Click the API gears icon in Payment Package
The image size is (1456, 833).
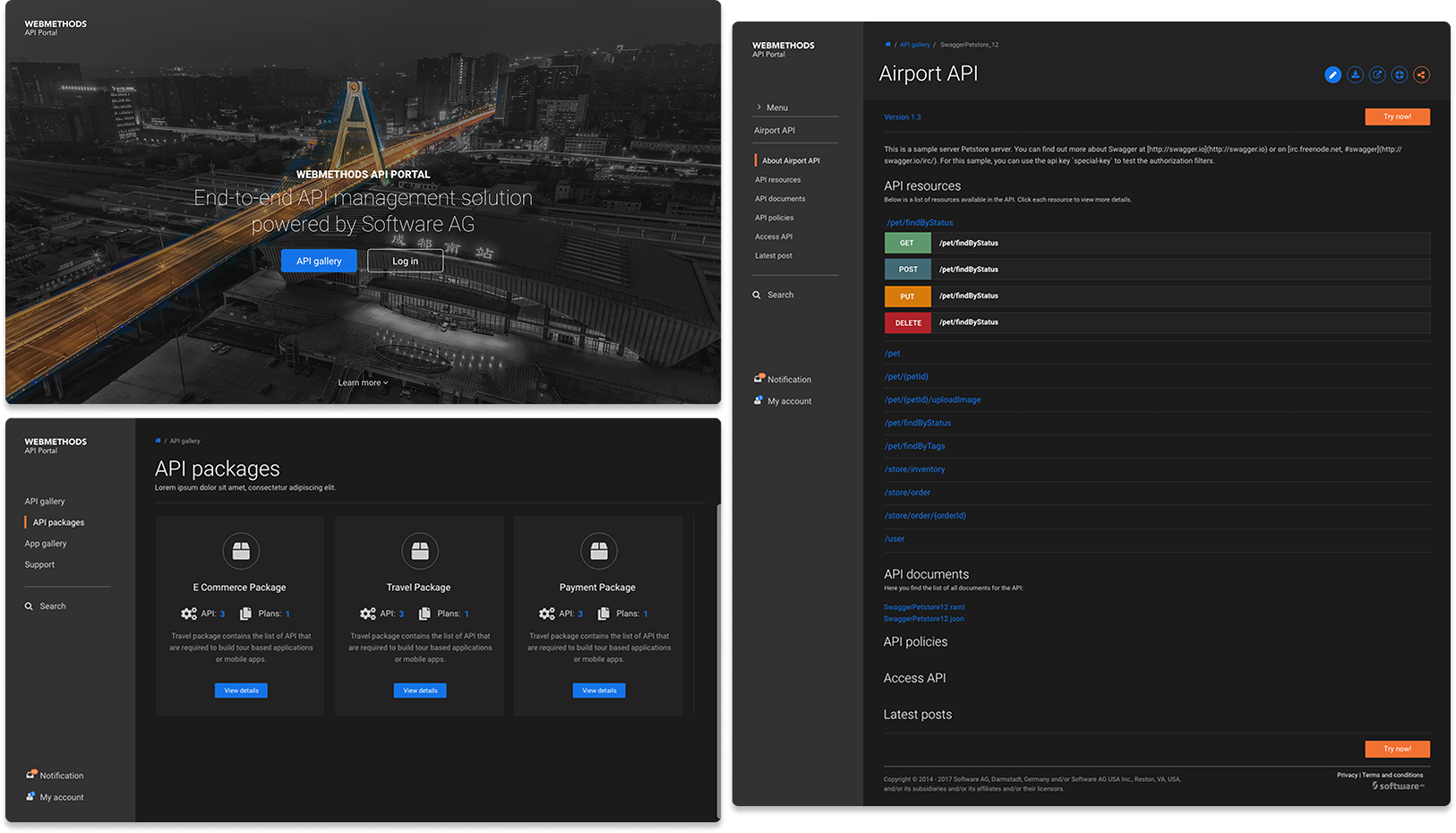(547, 614)
